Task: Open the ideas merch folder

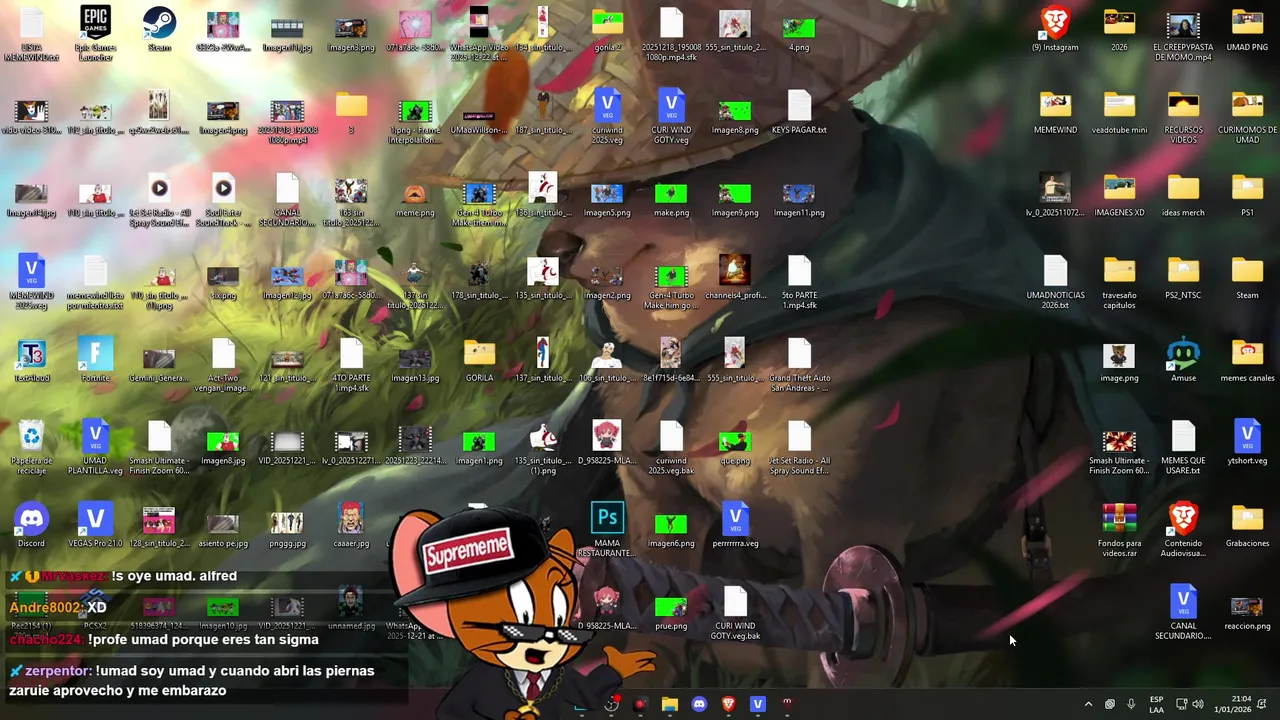Action: click(1183, 195)
